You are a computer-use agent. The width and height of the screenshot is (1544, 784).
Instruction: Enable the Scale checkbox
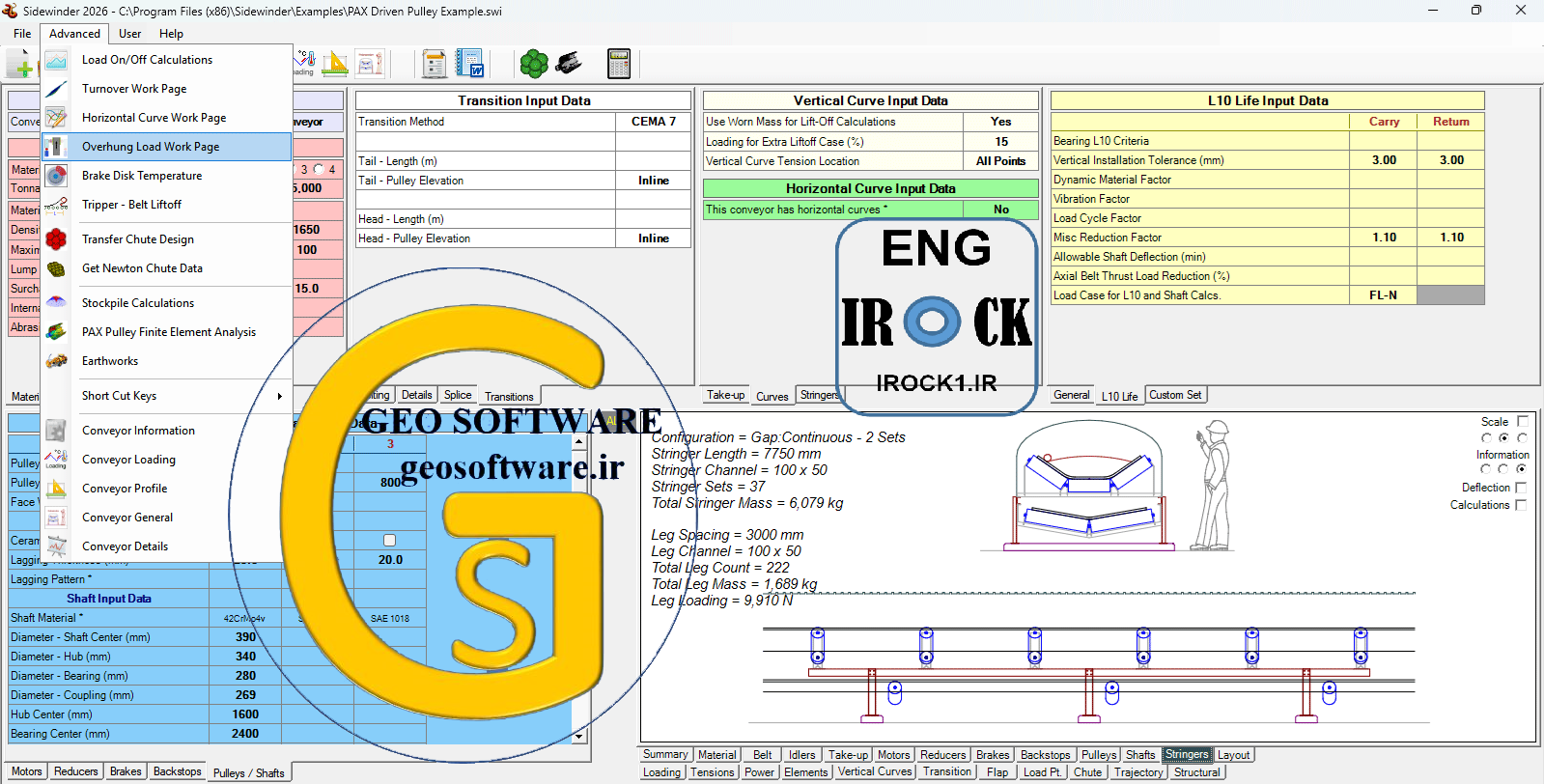pos(1523,422)
